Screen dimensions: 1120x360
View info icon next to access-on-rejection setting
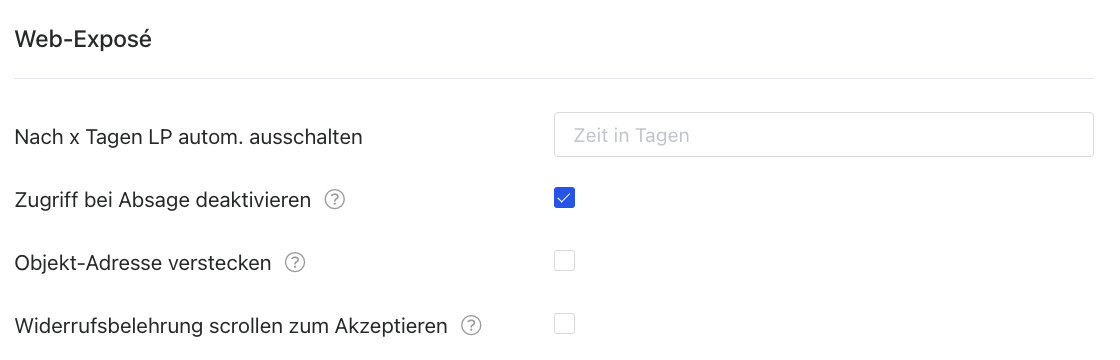[x=334, y=200]
